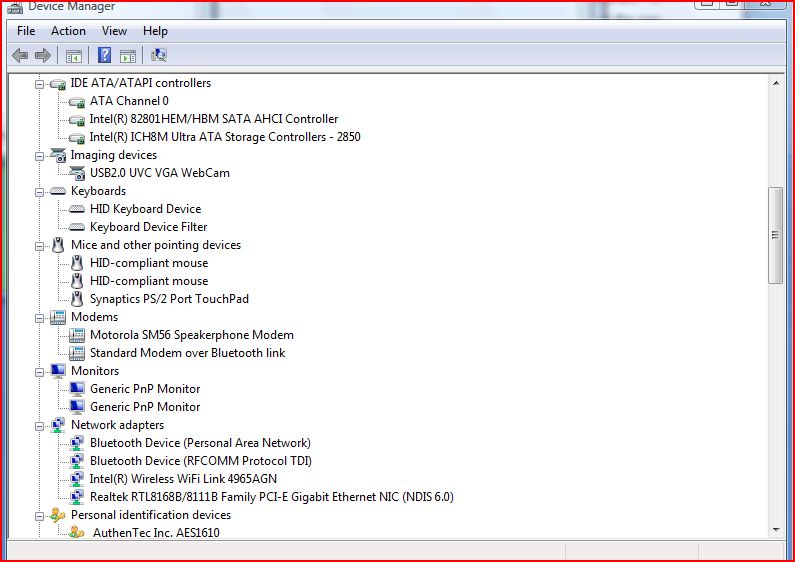Viewport: 795px width, 562px height.
Task: Collapse Personal identification devices node
Action: pos(39,516)
